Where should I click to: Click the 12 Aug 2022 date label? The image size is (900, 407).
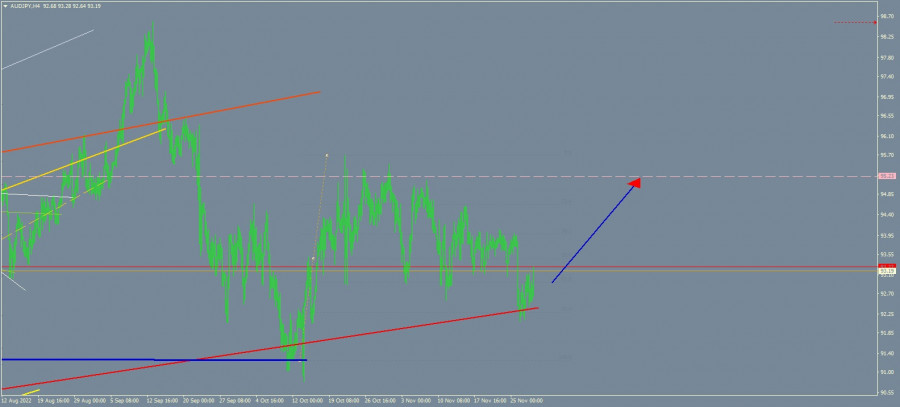(14, 400)
